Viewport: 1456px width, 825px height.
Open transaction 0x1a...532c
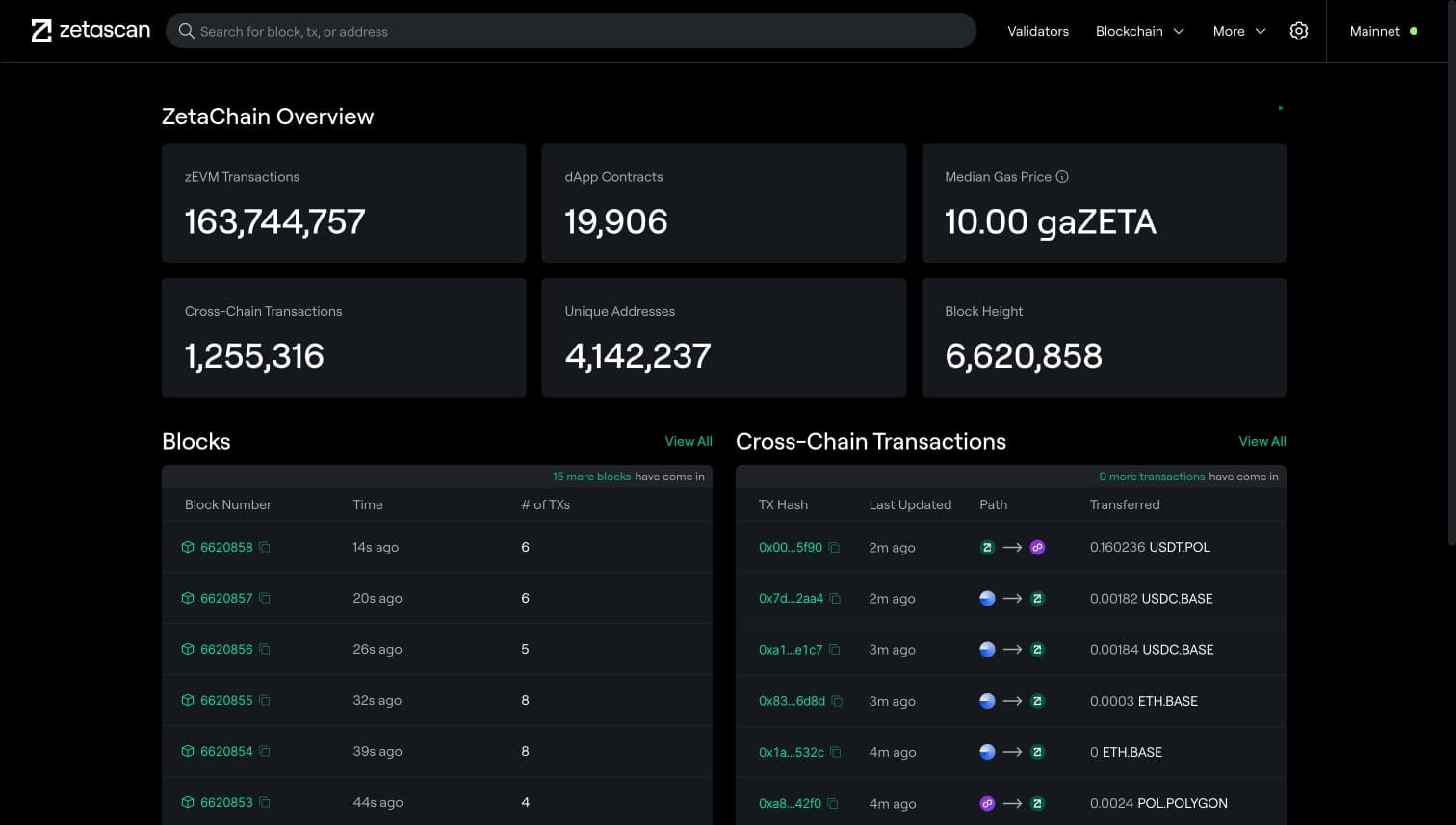click(792, 752)
